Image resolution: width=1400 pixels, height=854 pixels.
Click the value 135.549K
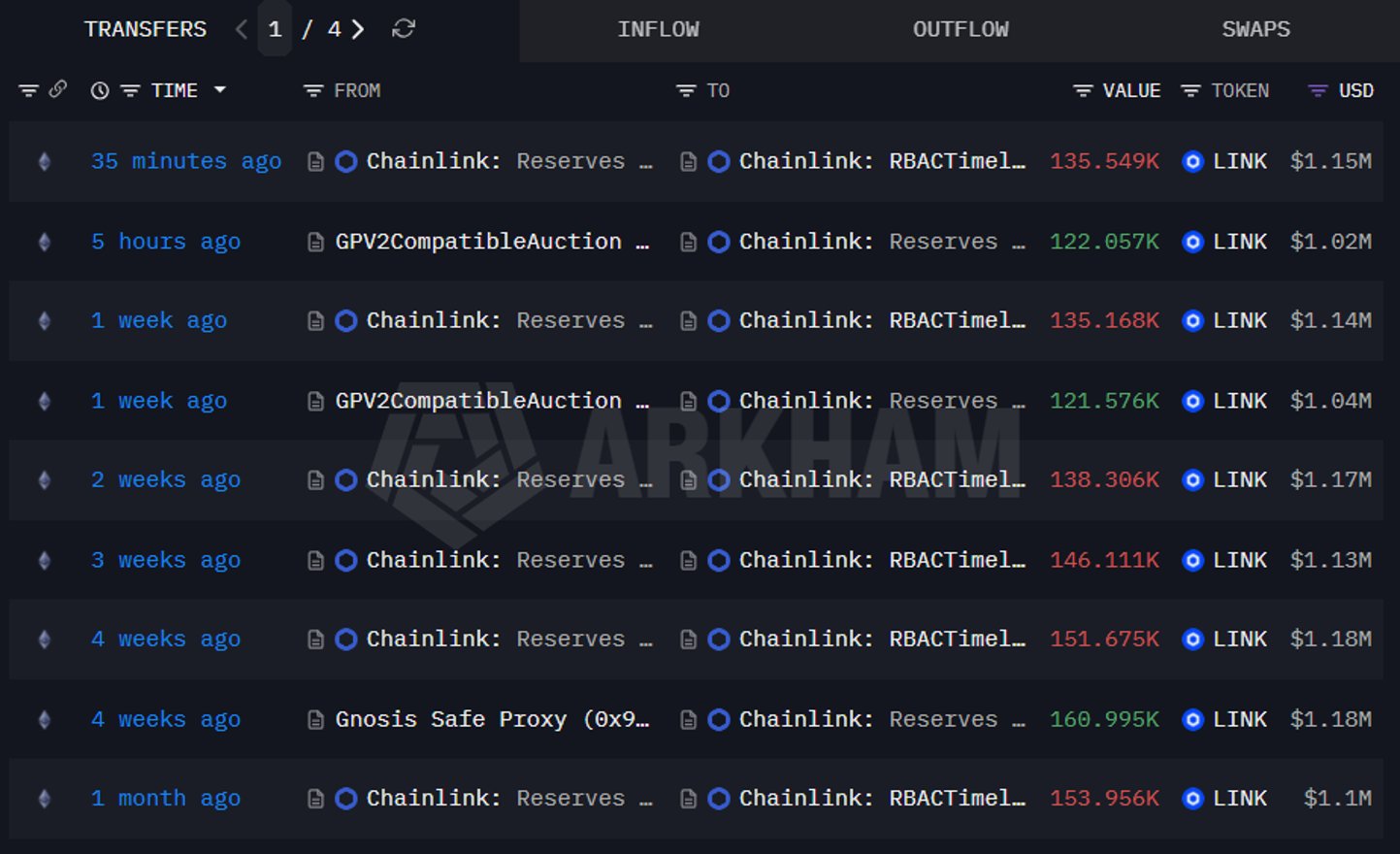pos(1104,161)
